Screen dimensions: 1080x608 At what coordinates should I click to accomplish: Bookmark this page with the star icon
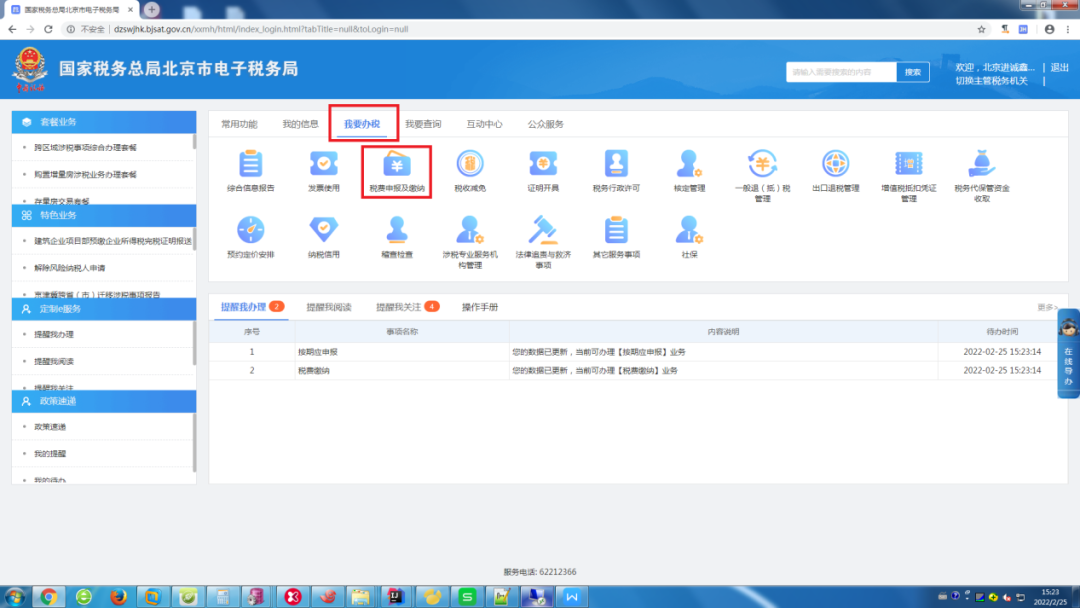pyautogui.click(x=982, y=29)
